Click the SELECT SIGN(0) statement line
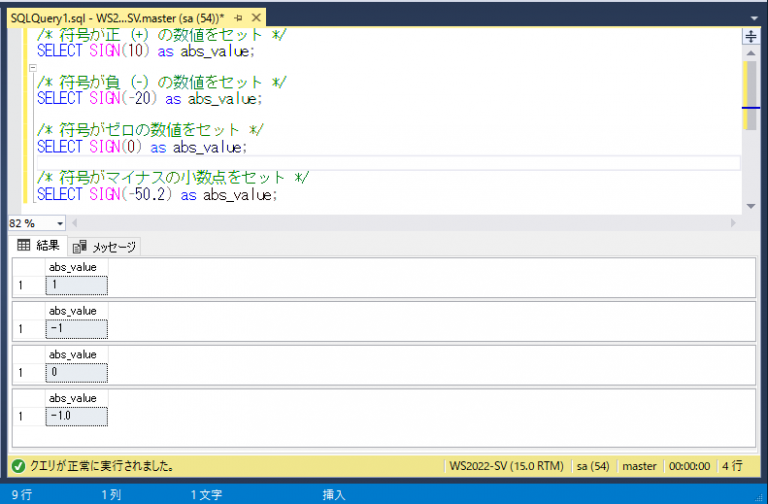This screenshot has width=768, height=504. click(142, 146)
